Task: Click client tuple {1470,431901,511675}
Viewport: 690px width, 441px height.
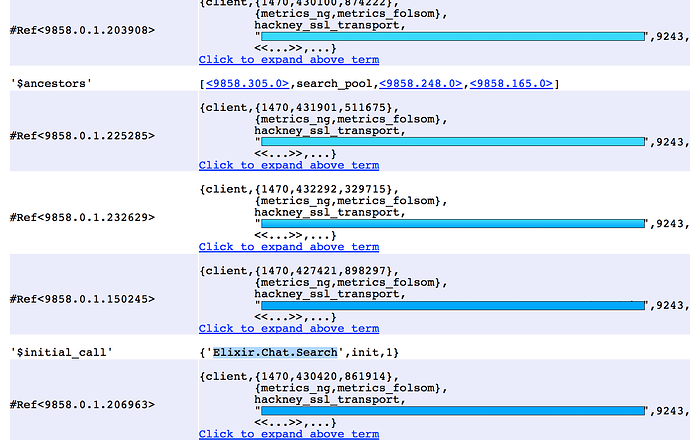Action: pos(323,108)
